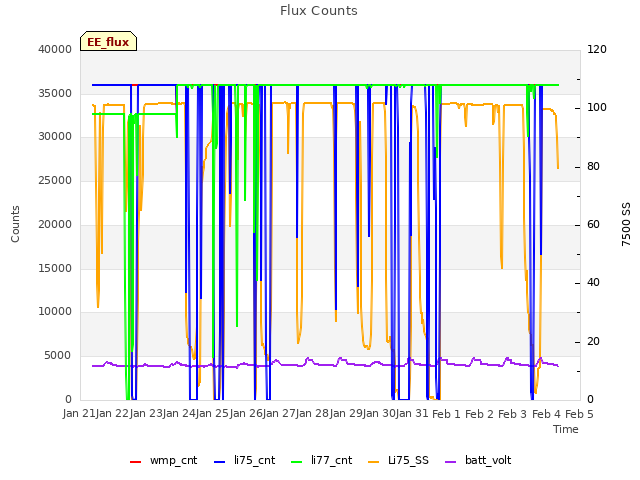Viewport: 640px width, 480px height.
Task: Click the EE_flux tab label
Action: coord(108,42)
